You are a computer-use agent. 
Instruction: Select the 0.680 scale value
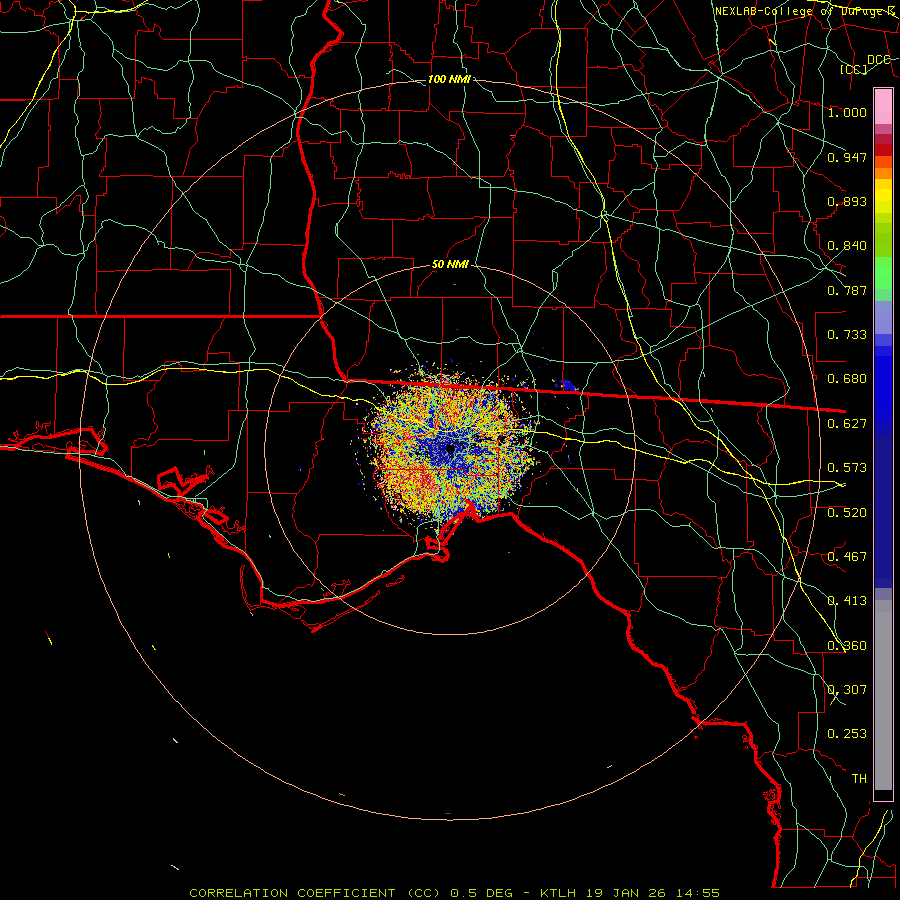click(847, 379)
